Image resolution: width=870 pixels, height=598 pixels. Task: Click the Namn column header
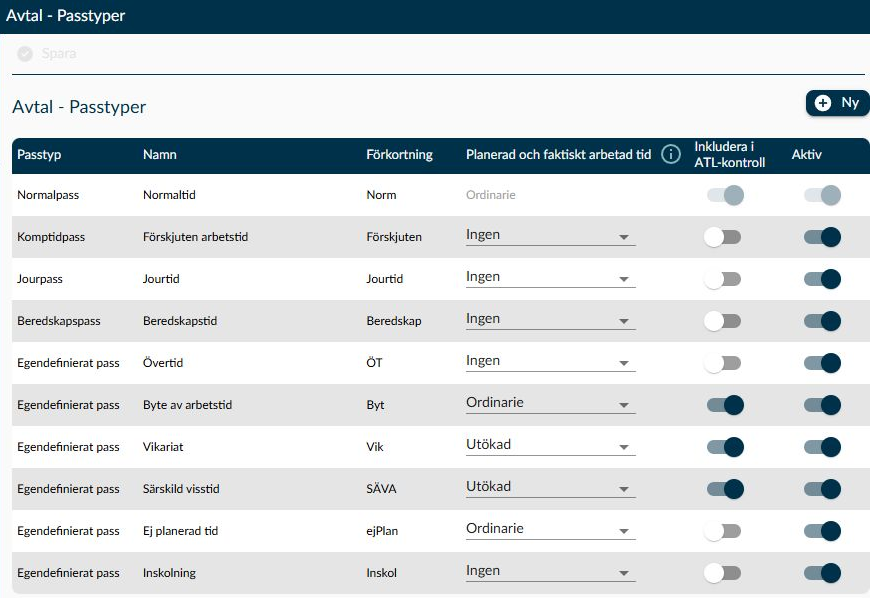coord(160,155)
